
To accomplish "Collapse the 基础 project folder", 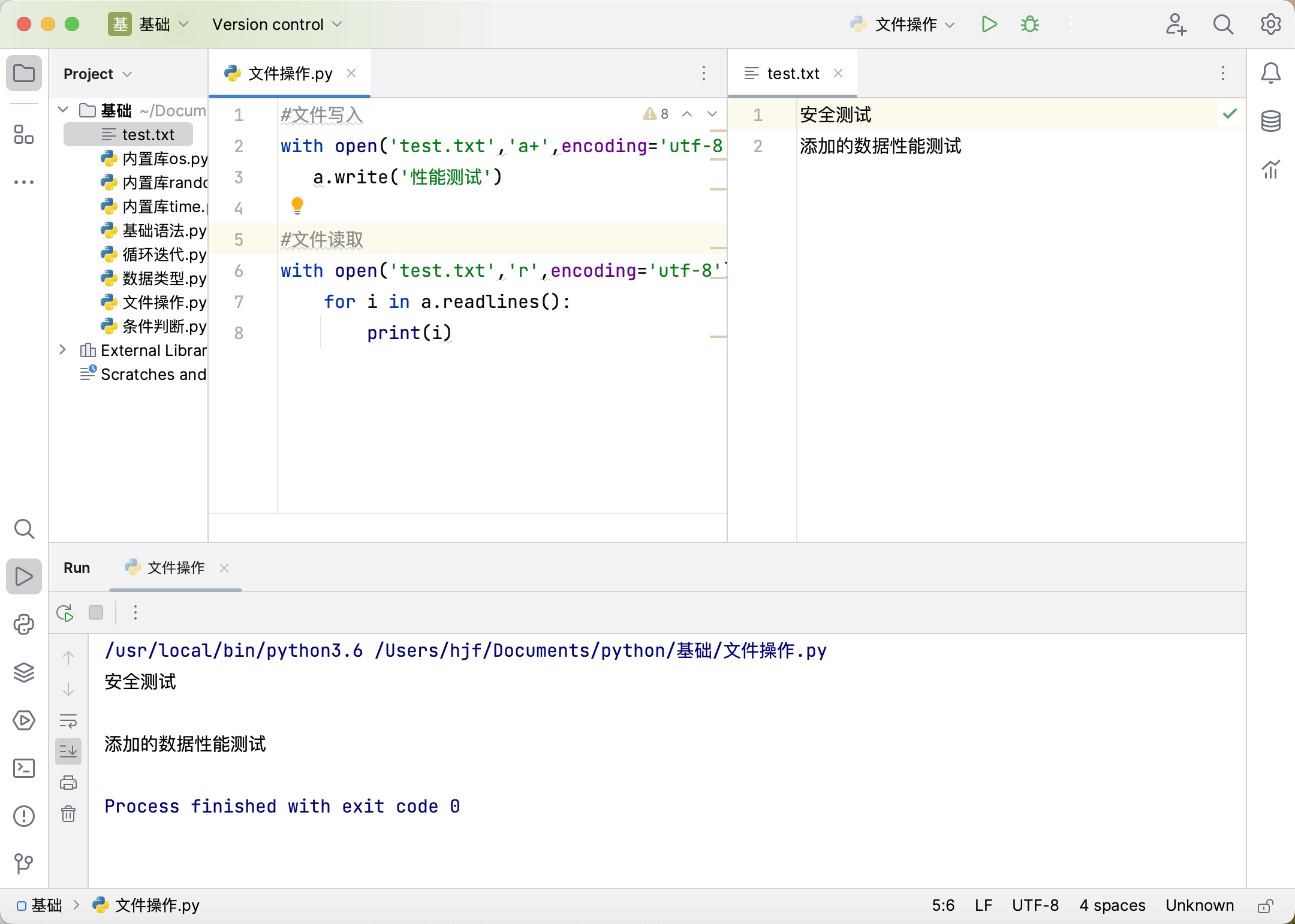I will [x=63, y=110].
